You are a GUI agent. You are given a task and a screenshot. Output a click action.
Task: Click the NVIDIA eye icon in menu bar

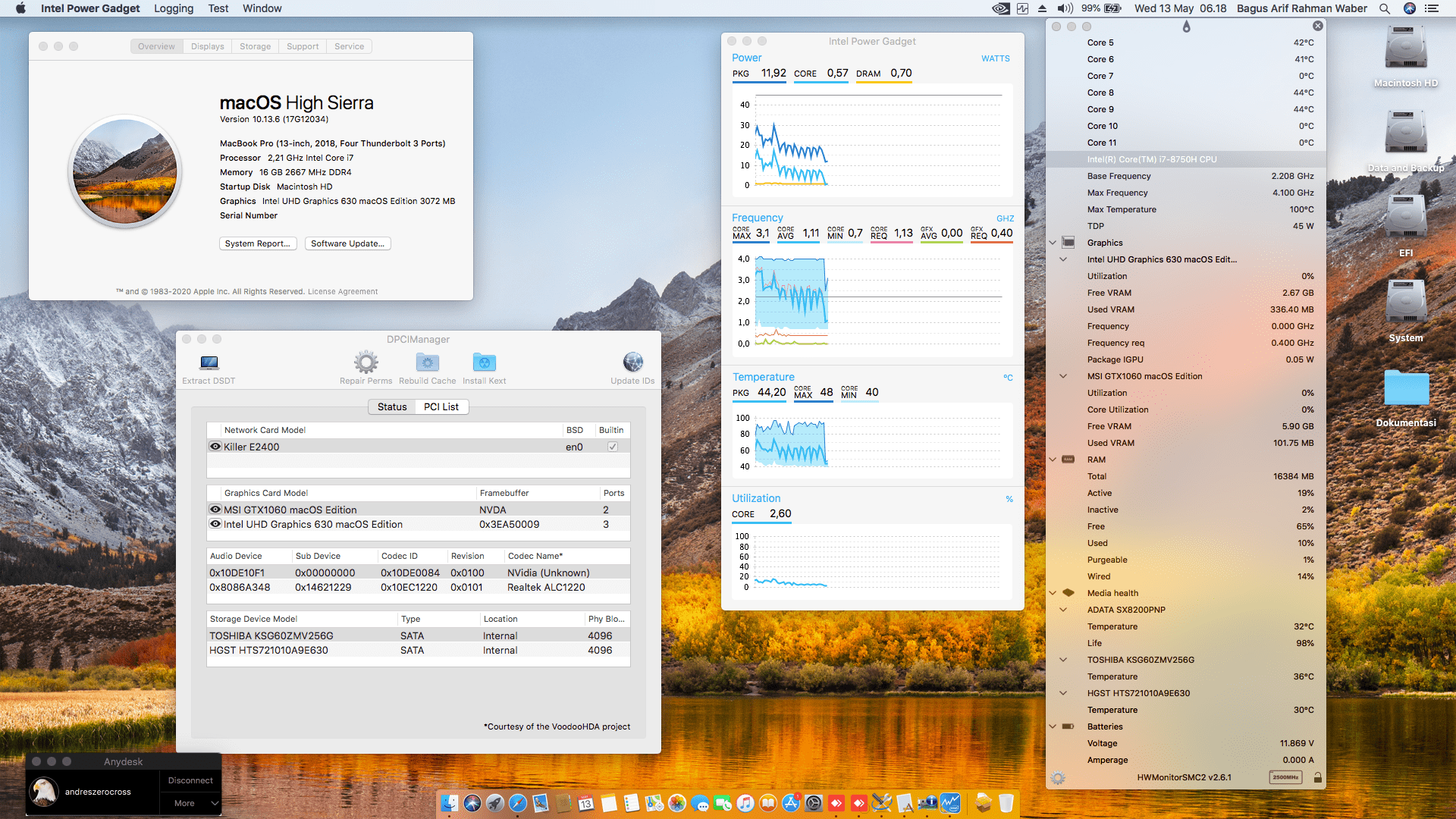pyautogui.click(x=1001, y=8)
